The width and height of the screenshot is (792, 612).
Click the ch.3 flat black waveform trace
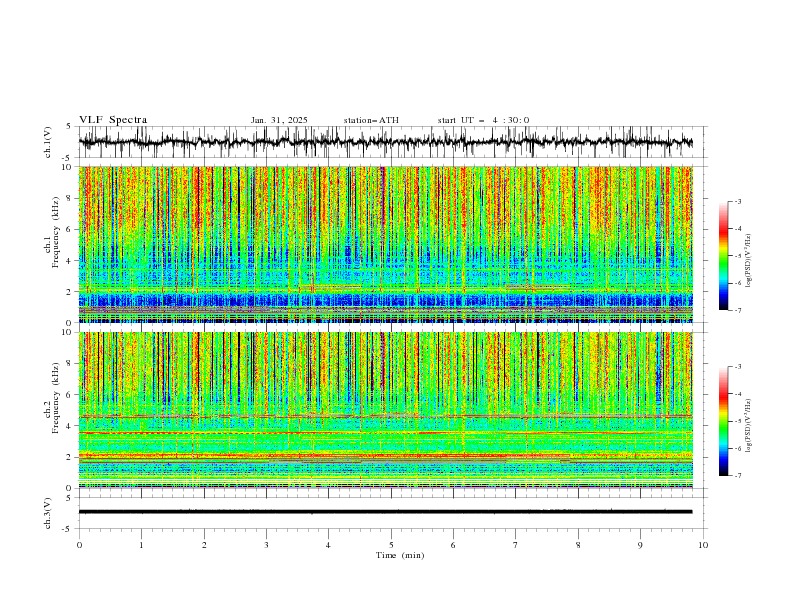(385, 512)
